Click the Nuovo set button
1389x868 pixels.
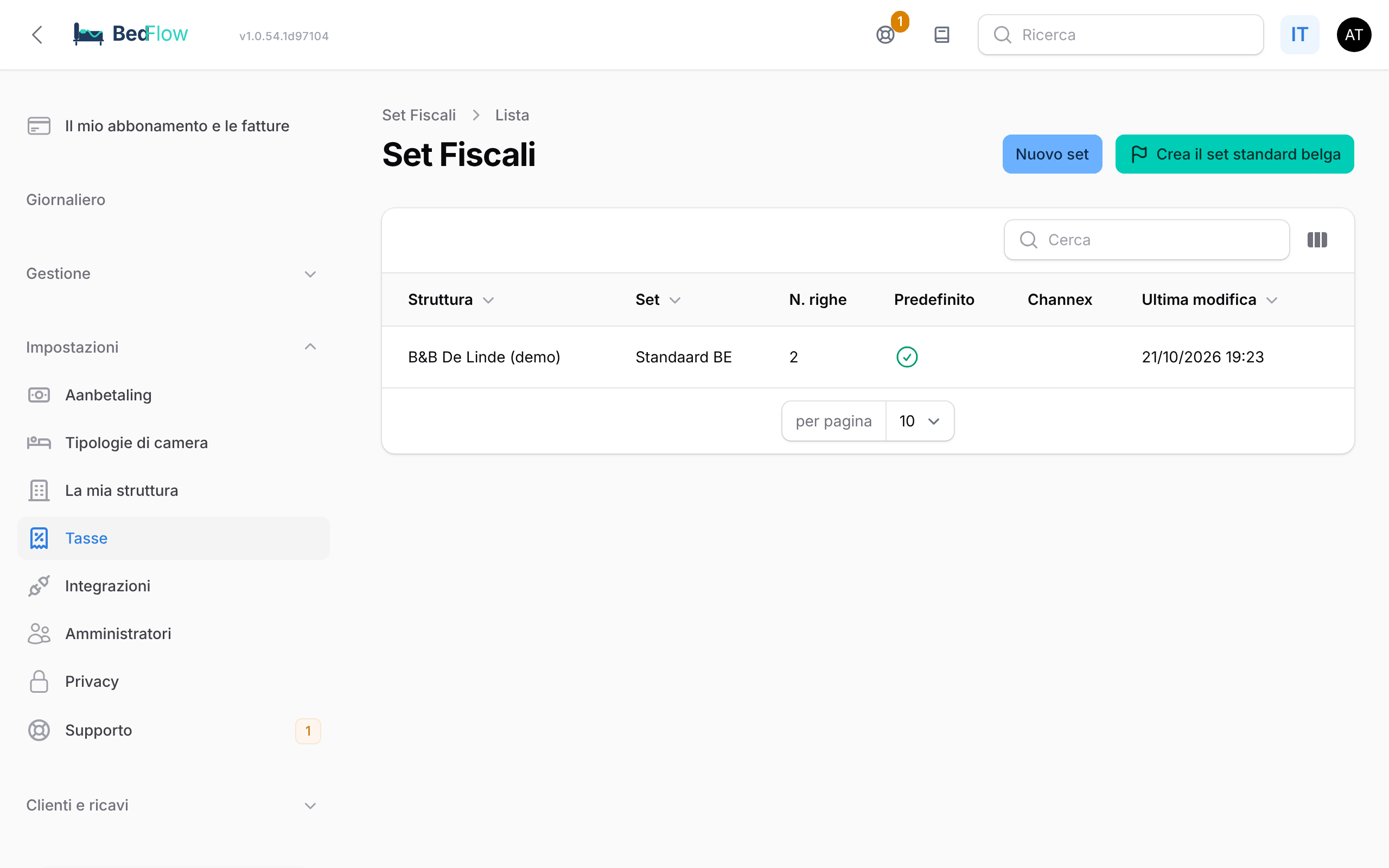tap(1052, 154)
